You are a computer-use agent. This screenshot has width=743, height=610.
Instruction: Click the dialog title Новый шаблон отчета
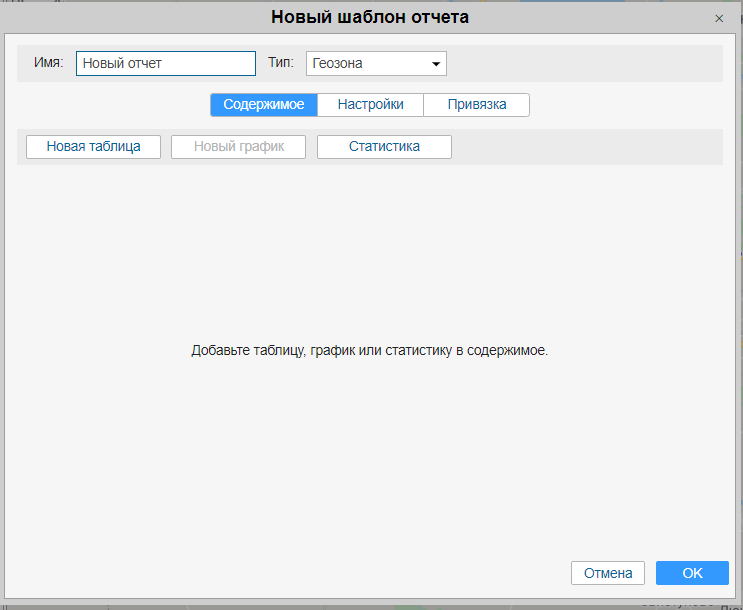coord(370,17)
